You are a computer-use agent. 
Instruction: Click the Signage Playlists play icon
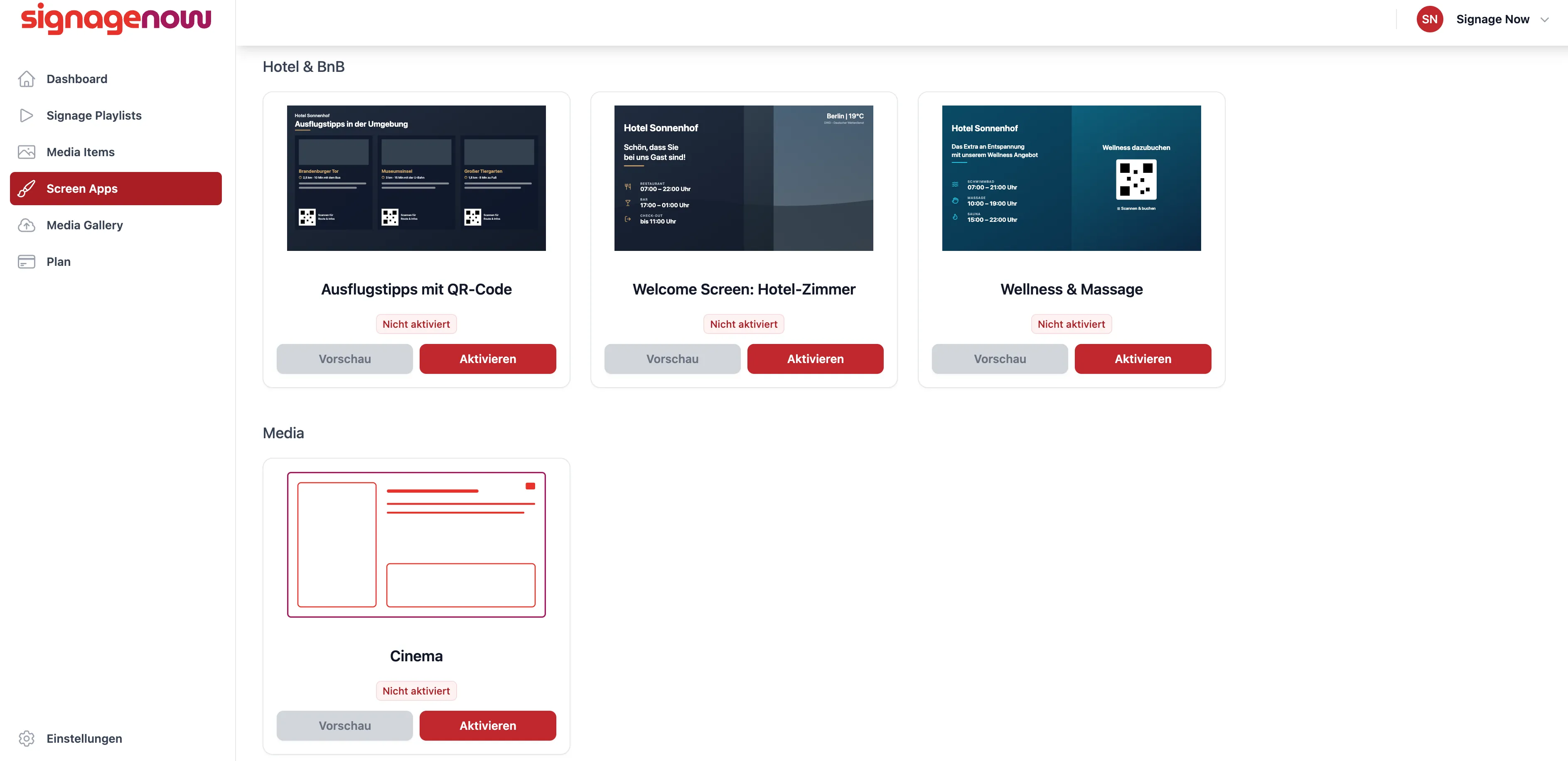coord(26,115)
